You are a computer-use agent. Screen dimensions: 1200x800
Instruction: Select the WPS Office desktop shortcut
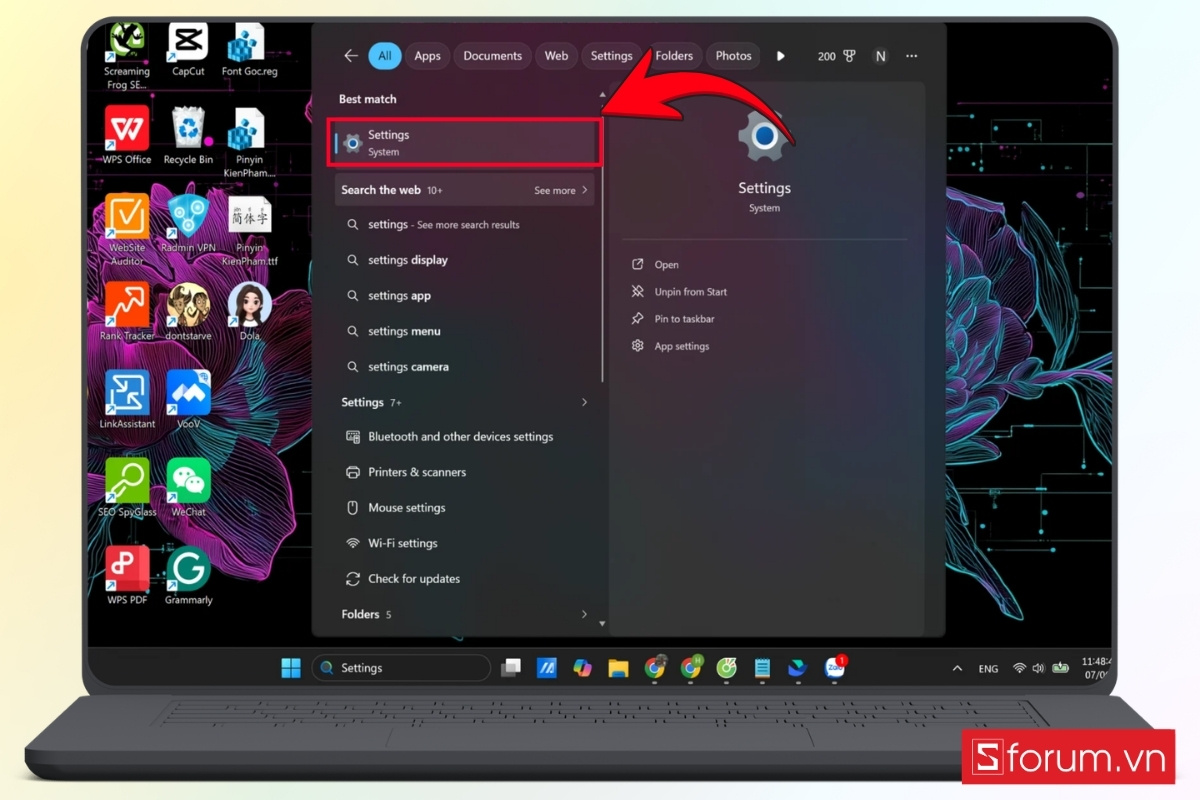127,135
